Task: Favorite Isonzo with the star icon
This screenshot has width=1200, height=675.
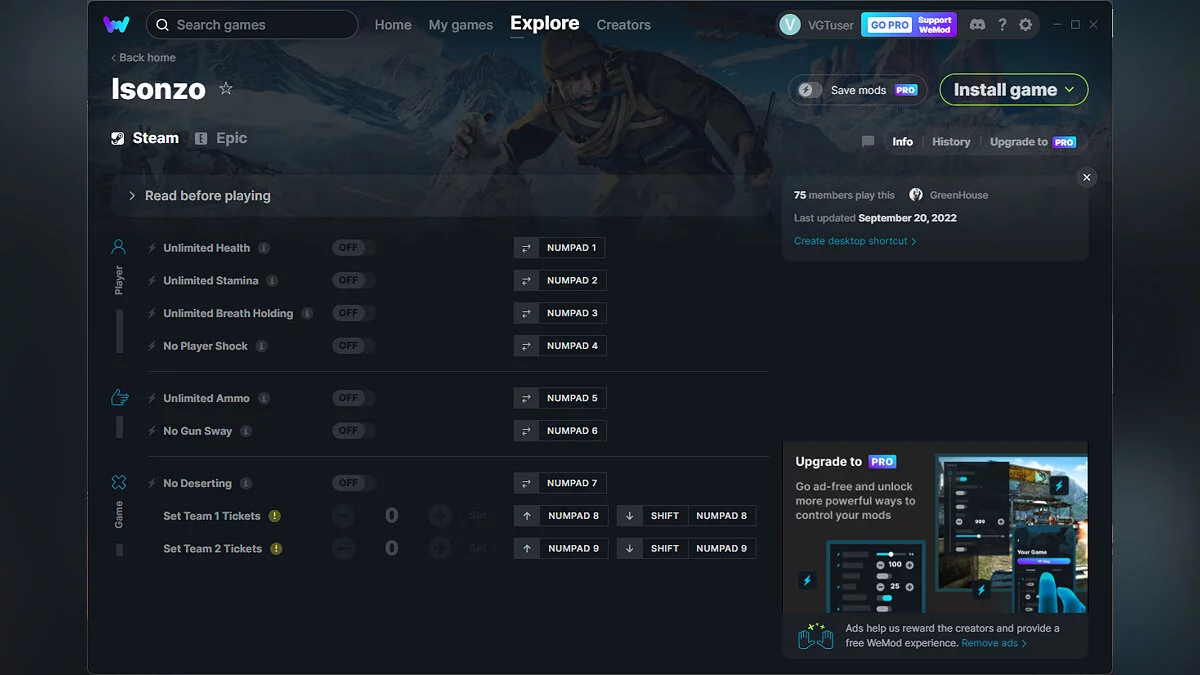Action: click(226, 88)
